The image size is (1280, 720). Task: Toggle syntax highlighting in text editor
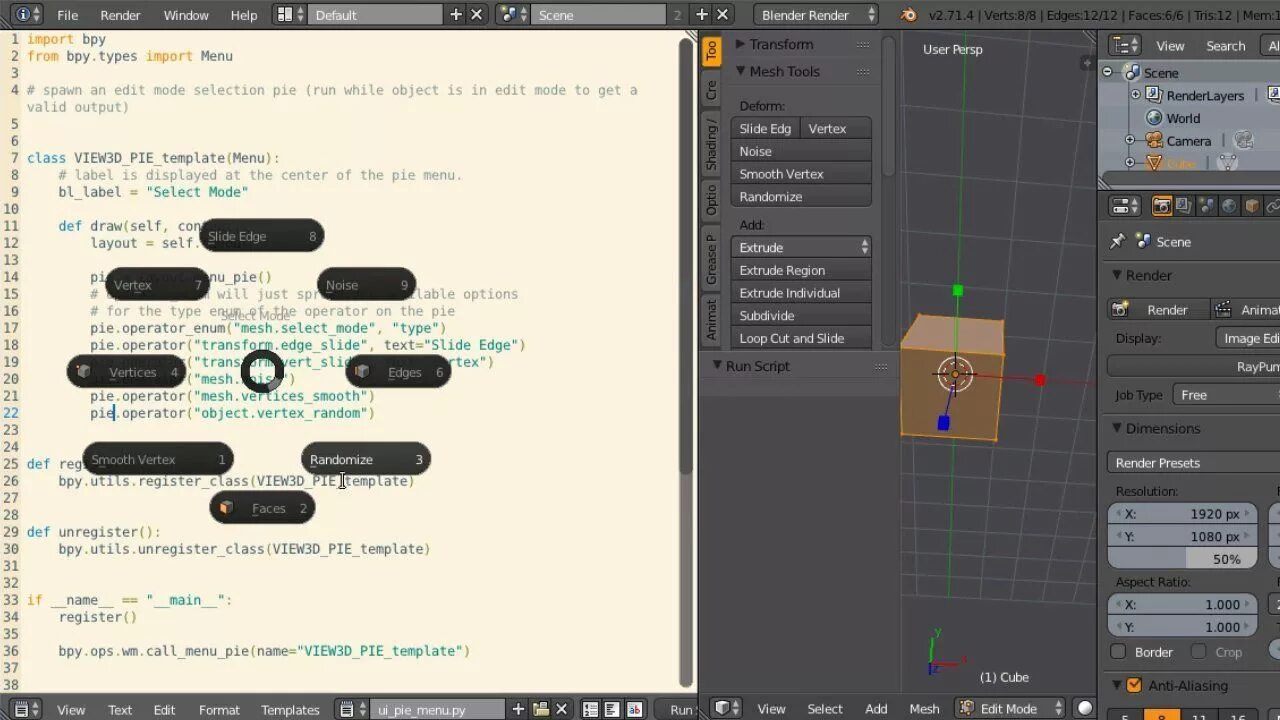[635, 710]
